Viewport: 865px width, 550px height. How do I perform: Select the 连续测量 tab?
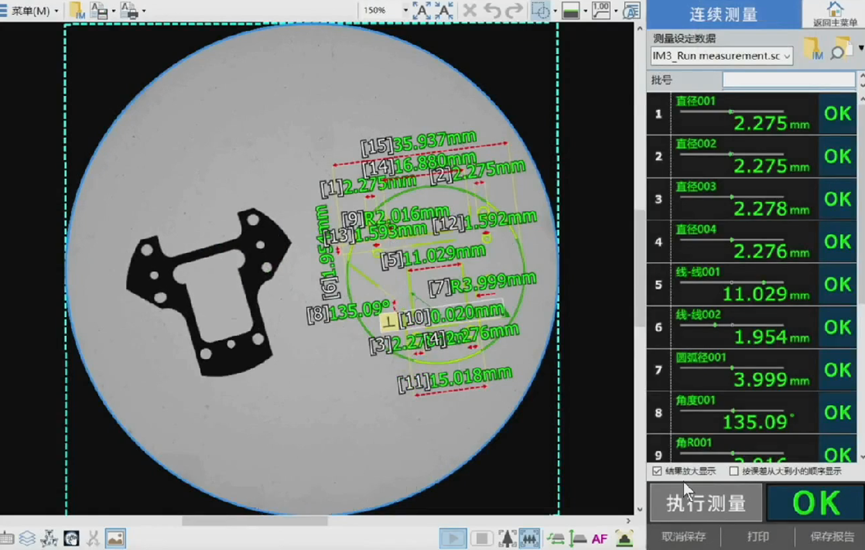pyautogui.click(x=724, y=15)
